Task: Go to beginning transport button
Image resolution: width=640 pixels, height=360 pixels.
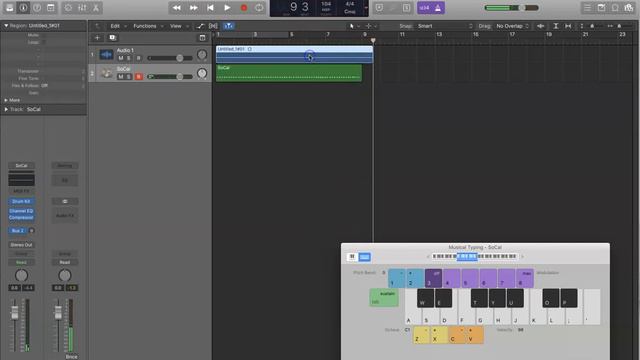Action: pyautogui.click(x=210, y=8)
